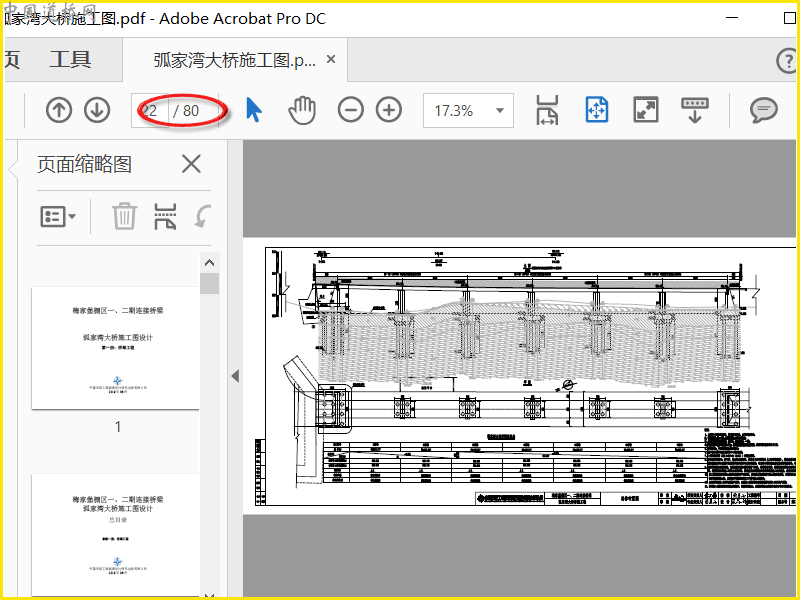
Task: Select the Hand pan tool
Action: [301, 110]
